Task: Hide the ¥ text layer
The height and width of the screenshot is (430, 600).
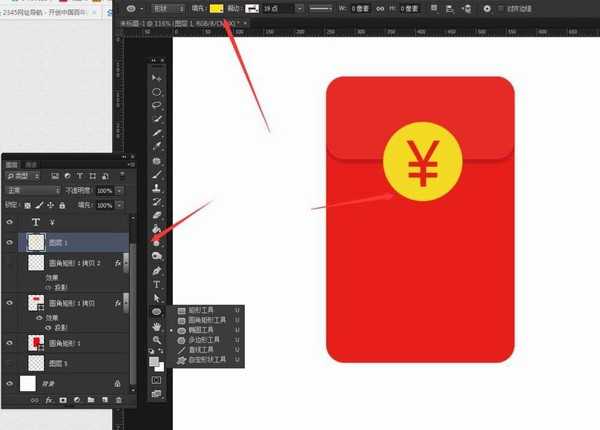Action: point(10,222)
